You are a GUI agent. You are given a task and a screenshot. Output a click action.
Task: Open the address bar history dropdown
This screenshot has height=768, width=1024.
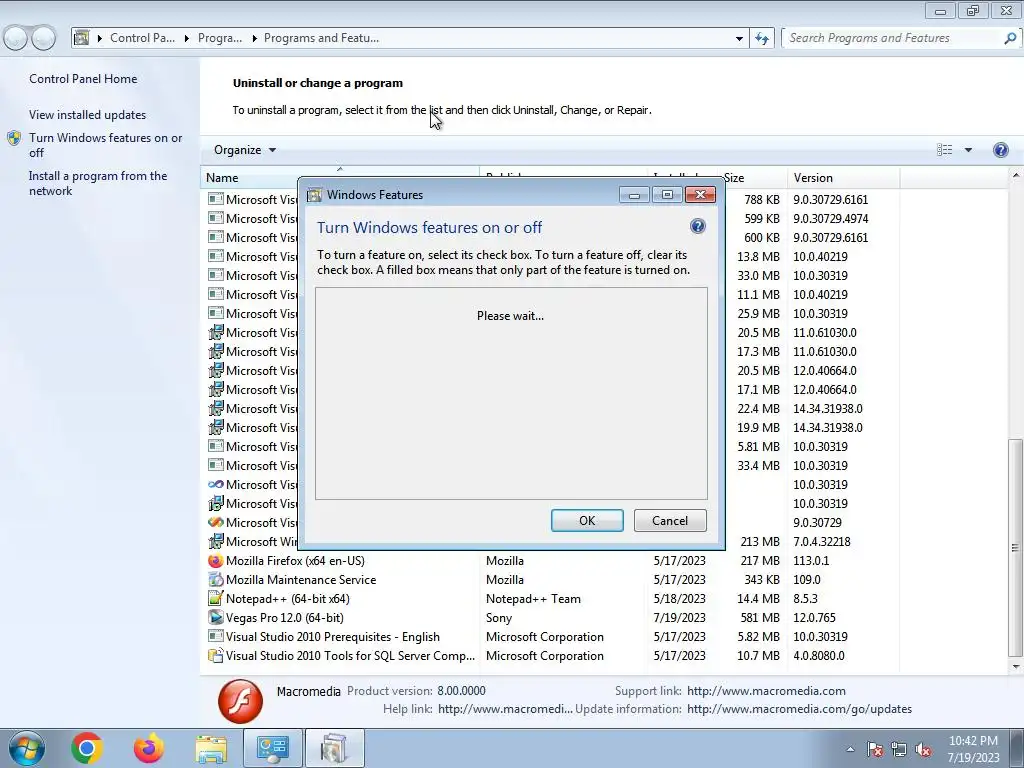tap(739, 39)
